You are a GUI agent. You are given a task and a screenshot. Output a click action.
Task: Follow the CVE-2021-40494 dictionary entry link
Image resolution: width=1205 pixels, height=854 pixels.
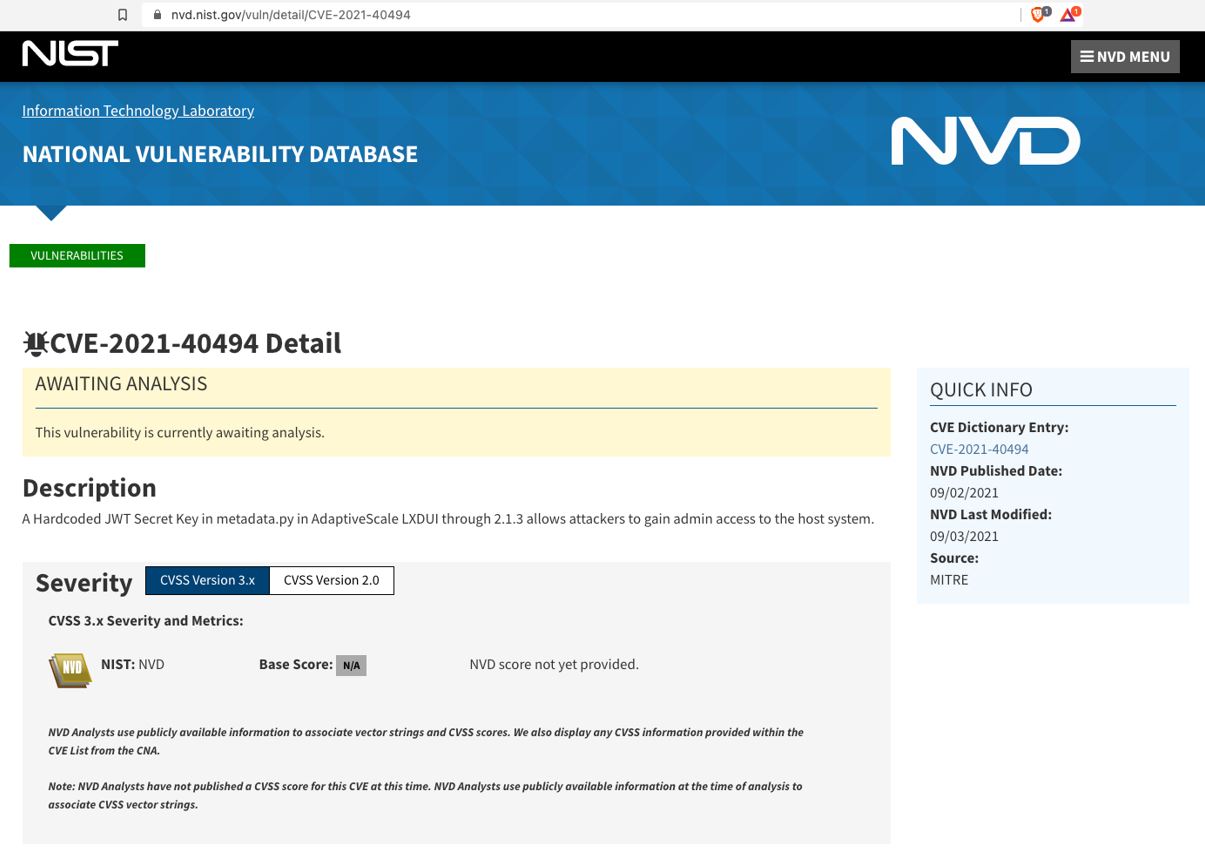[979, 448]
